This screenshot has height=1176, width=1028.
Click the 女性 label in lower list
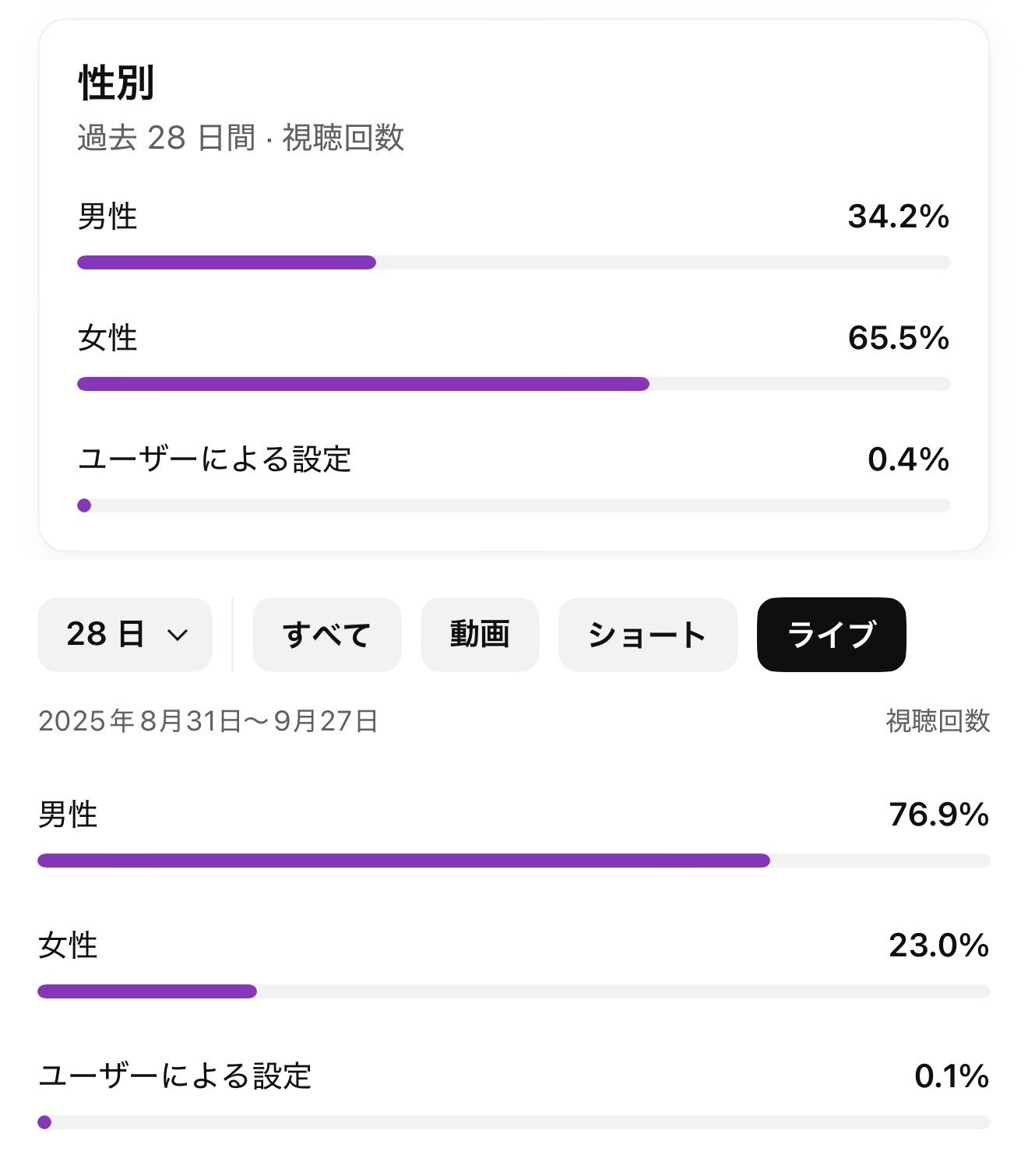68,945
